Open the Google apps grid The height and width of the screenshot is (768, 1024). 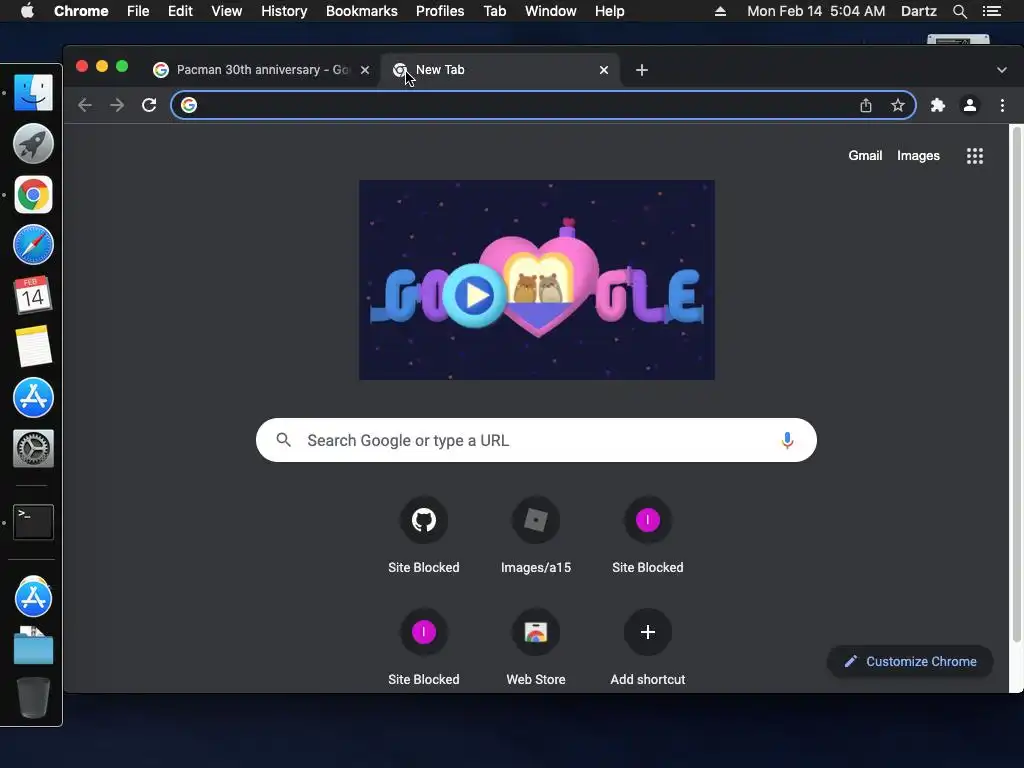pyautogui.click(x=975, y=155)
